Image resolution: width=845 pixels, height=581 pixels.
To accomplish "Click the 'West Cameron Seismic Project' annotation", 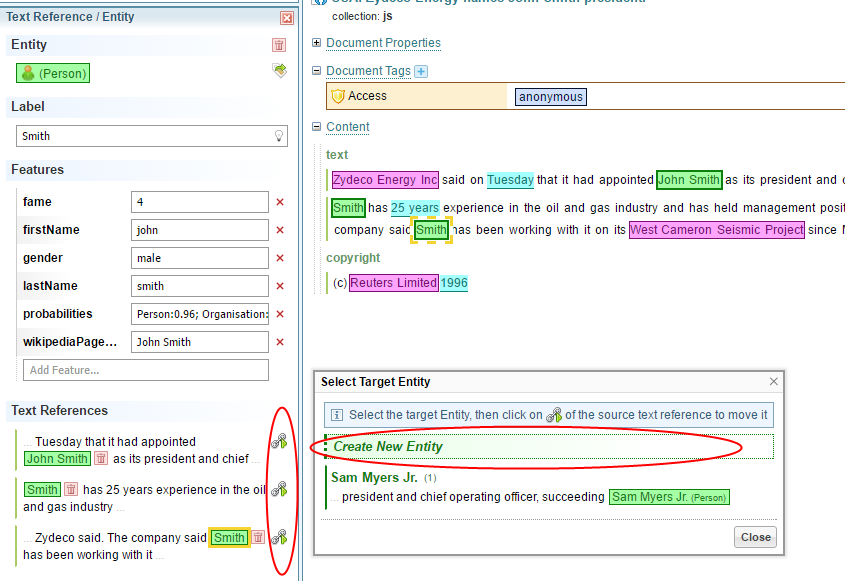I will 716,230.
